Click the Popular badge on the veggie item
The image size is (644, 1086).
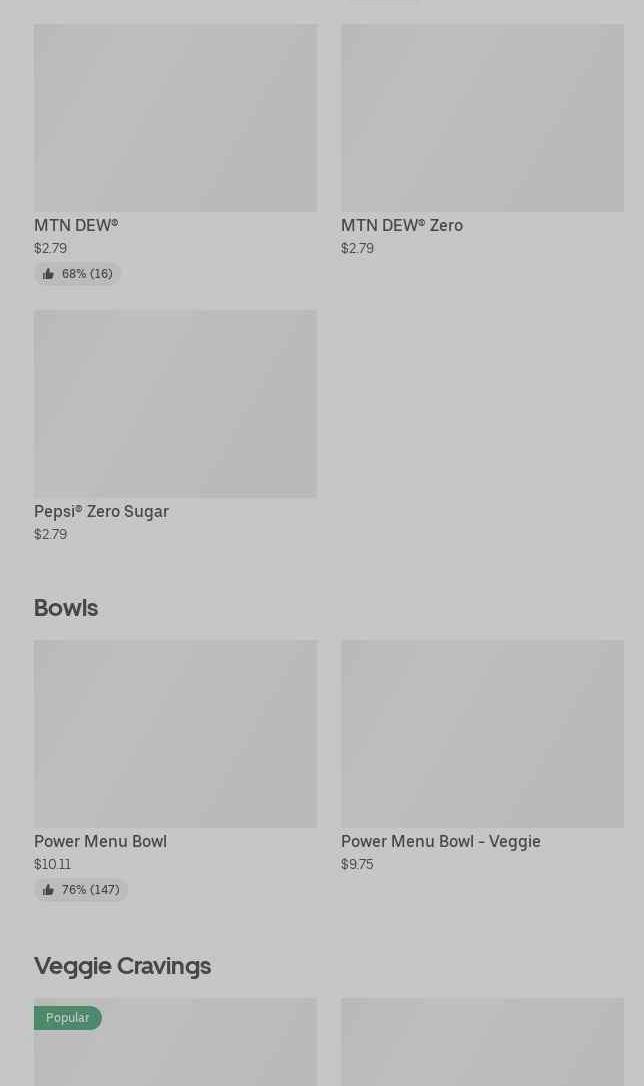coord(68,1018)
